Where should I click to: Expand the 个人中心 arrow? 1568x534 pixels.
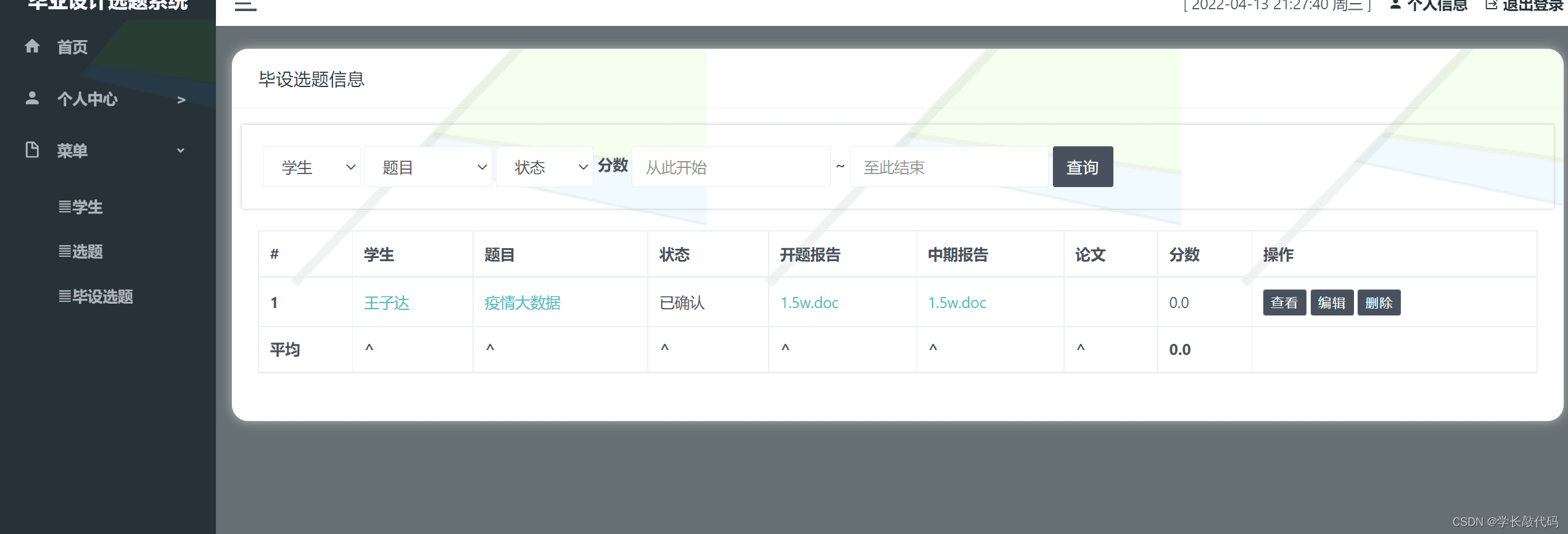181,99
